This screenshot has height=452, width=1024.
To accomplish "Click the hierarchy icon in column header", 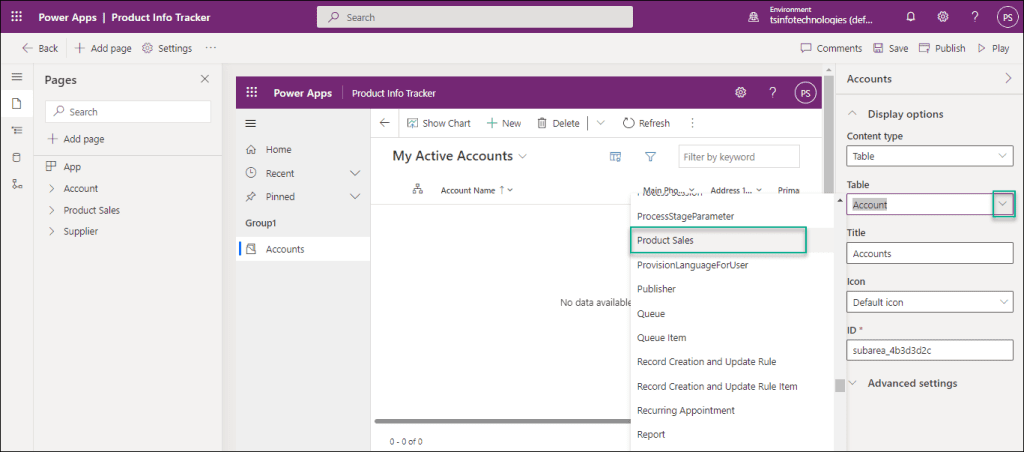I will click(x=418, y=189).
